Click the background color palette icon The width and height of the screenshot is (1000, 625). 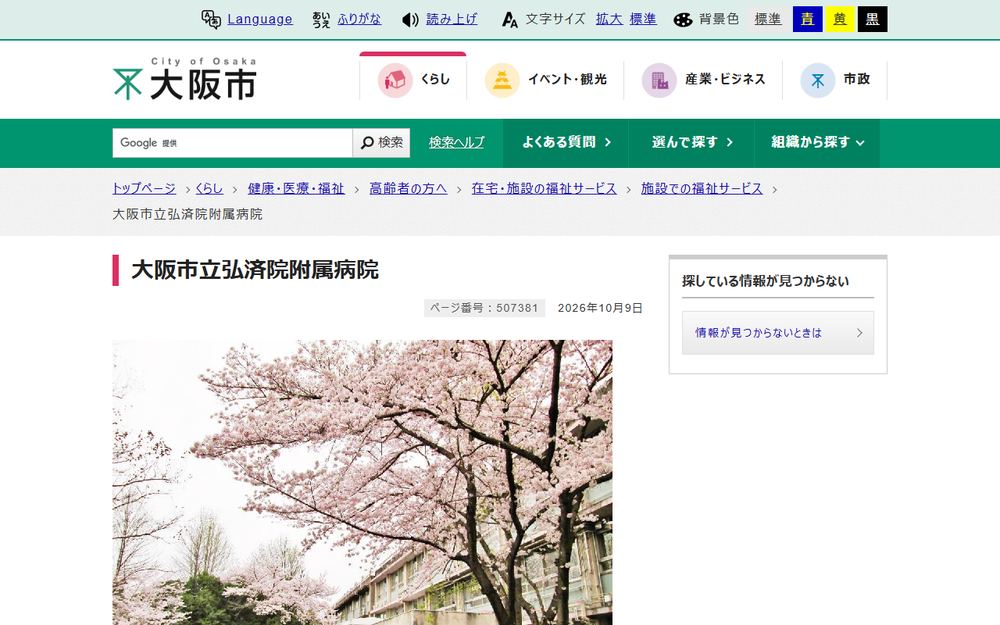[682, 20]
